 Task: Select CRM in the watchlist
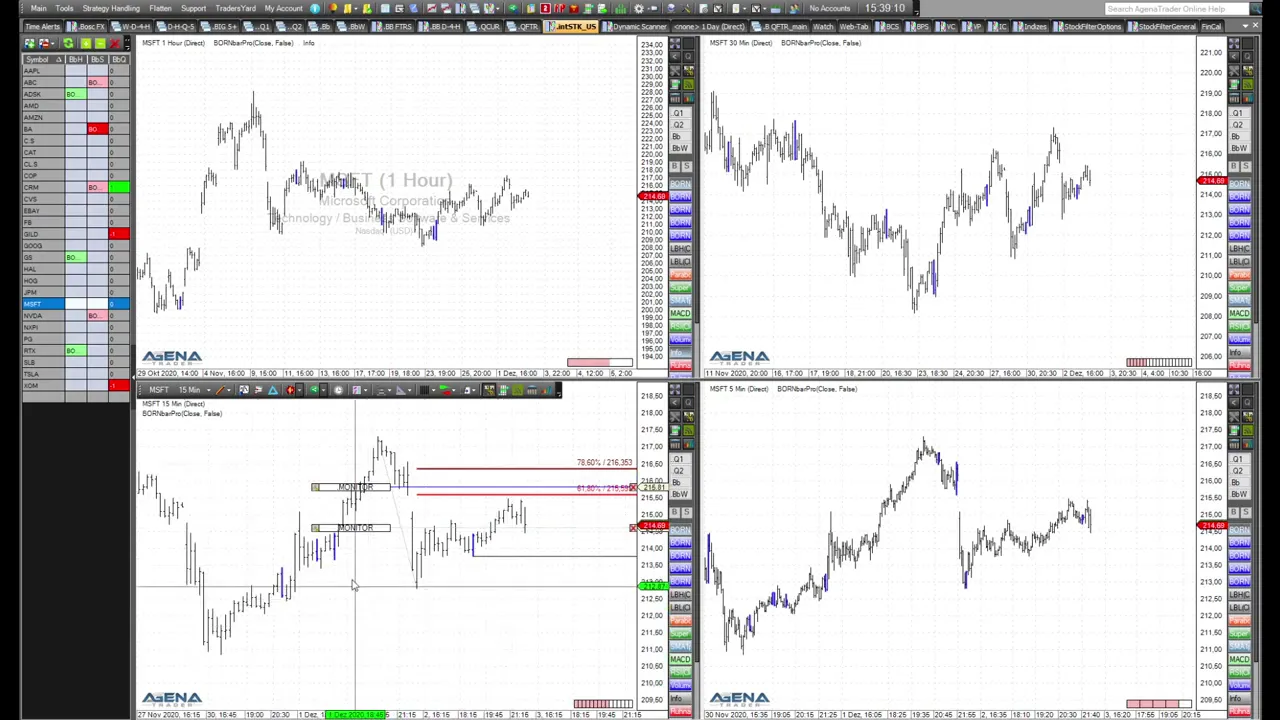[x=75, y=187]
